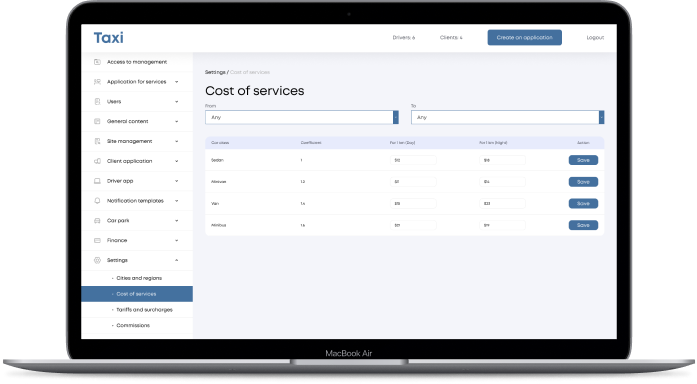This screenshot has height=384, width=697.
Task: Click Van per km day price field
Action: 413,204
